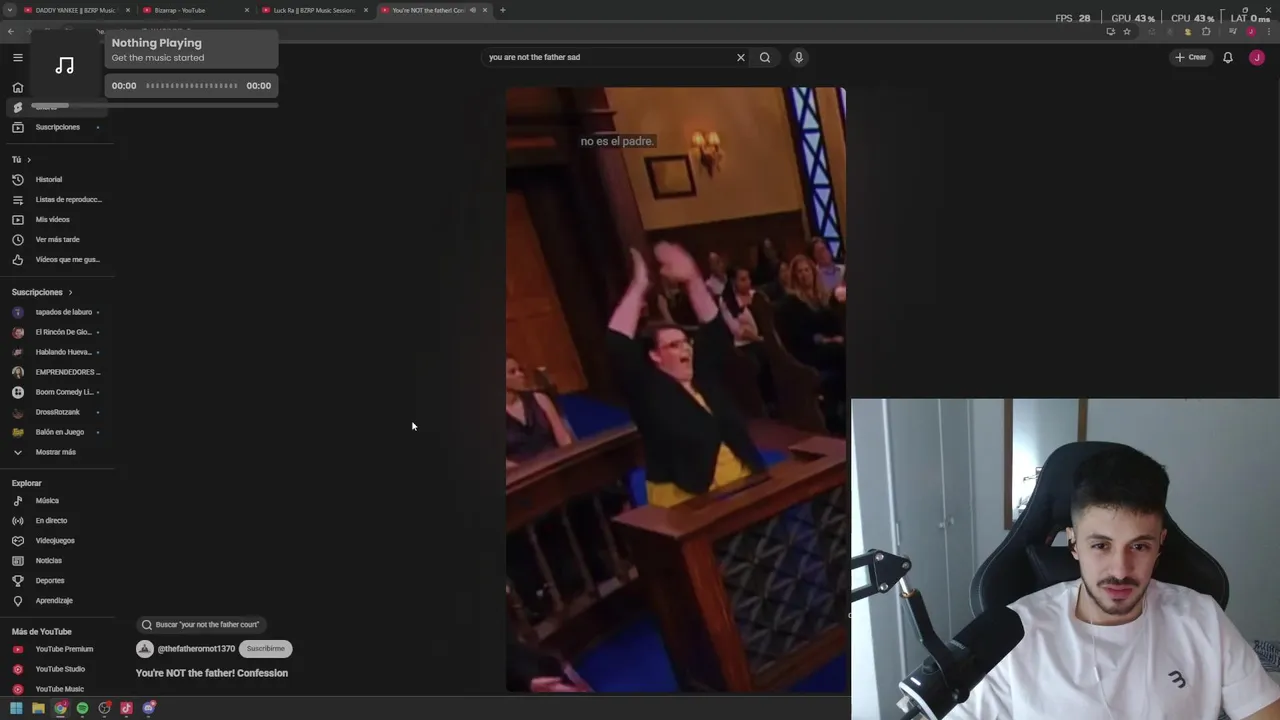The width and height of the screenshot is (1280, 720).
Task: Open Suscripciones in the sidebar
Action: coord(58,127)
